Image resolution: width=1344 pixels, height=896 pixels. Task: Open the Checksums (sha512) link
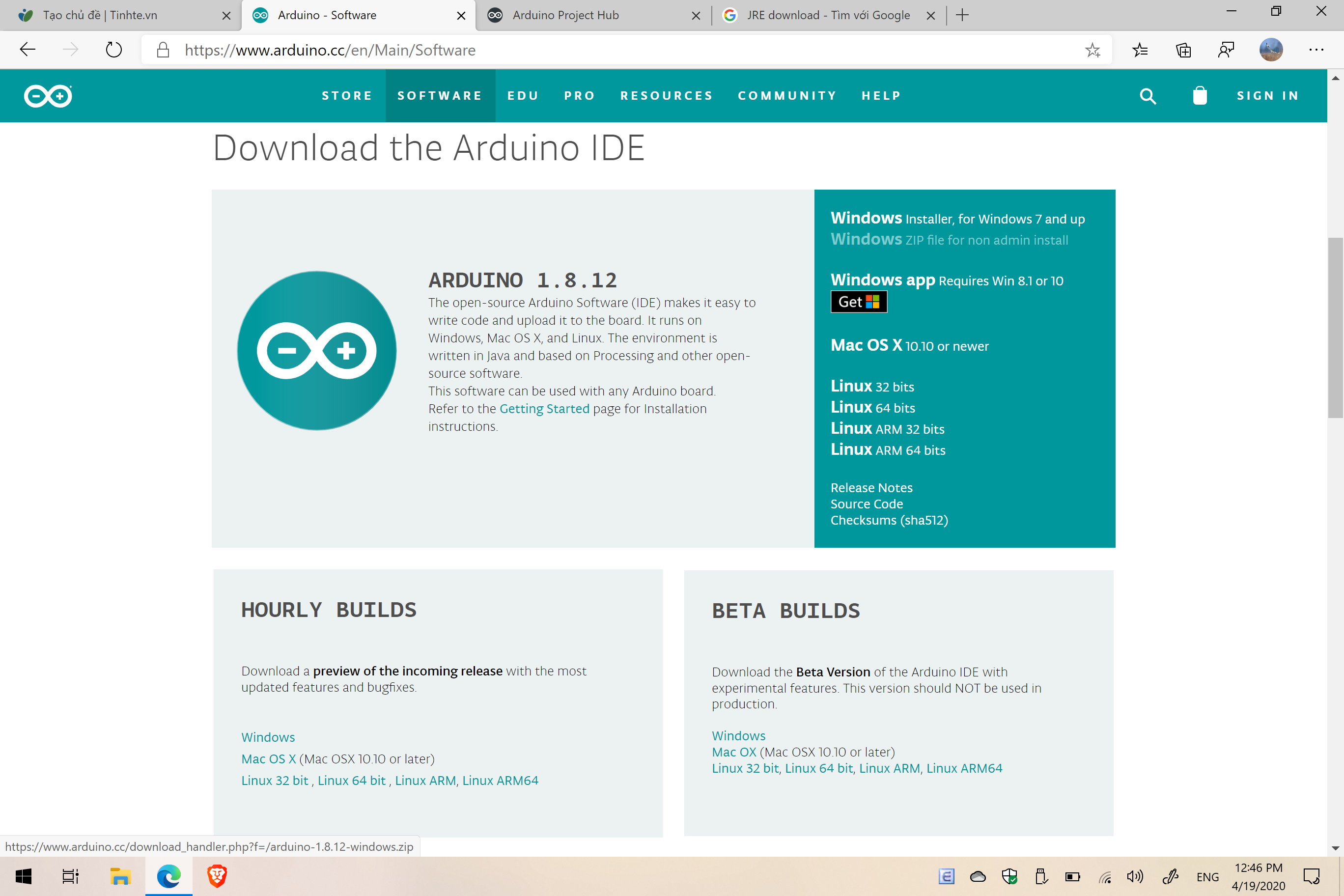click(x=889, y=520)
